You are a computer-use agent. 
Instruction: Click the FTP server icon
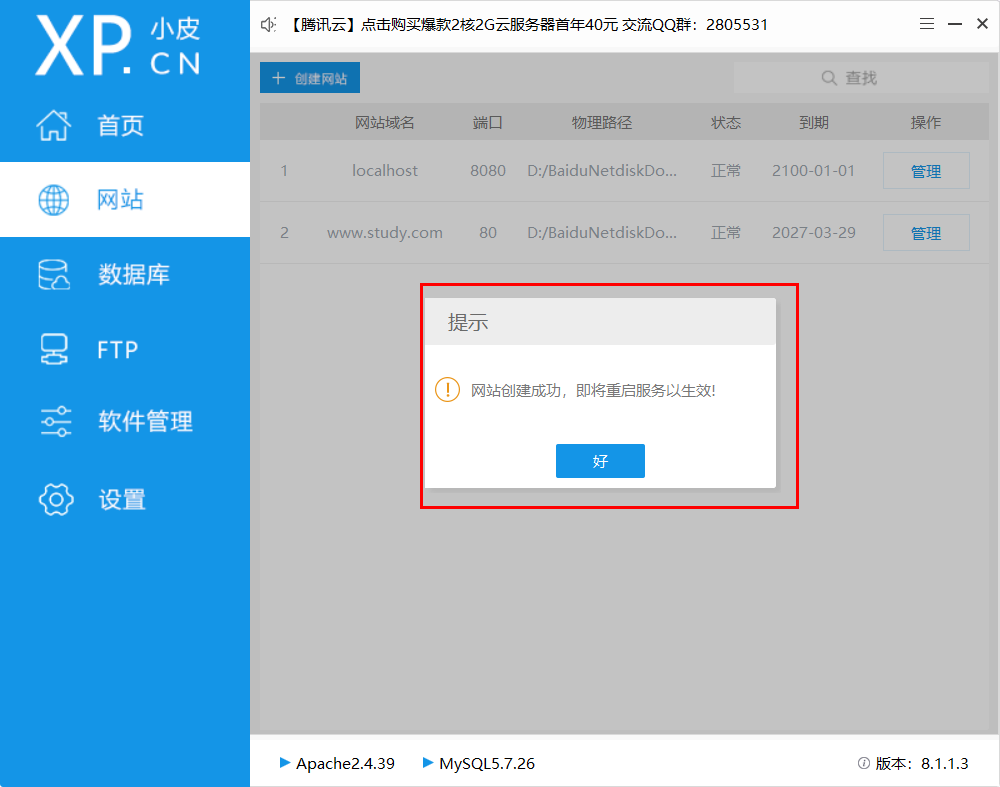54,349
